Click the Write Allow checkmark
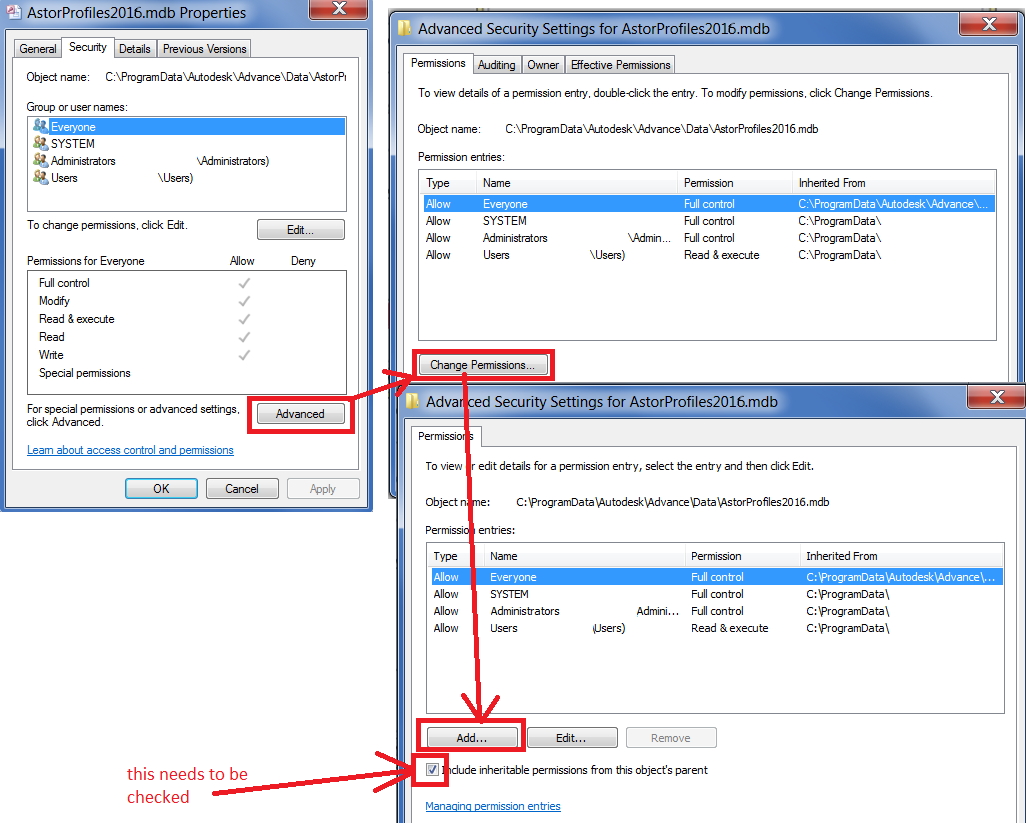The image size is (1026, 823). pyautogui.click(x=244, y=355)
